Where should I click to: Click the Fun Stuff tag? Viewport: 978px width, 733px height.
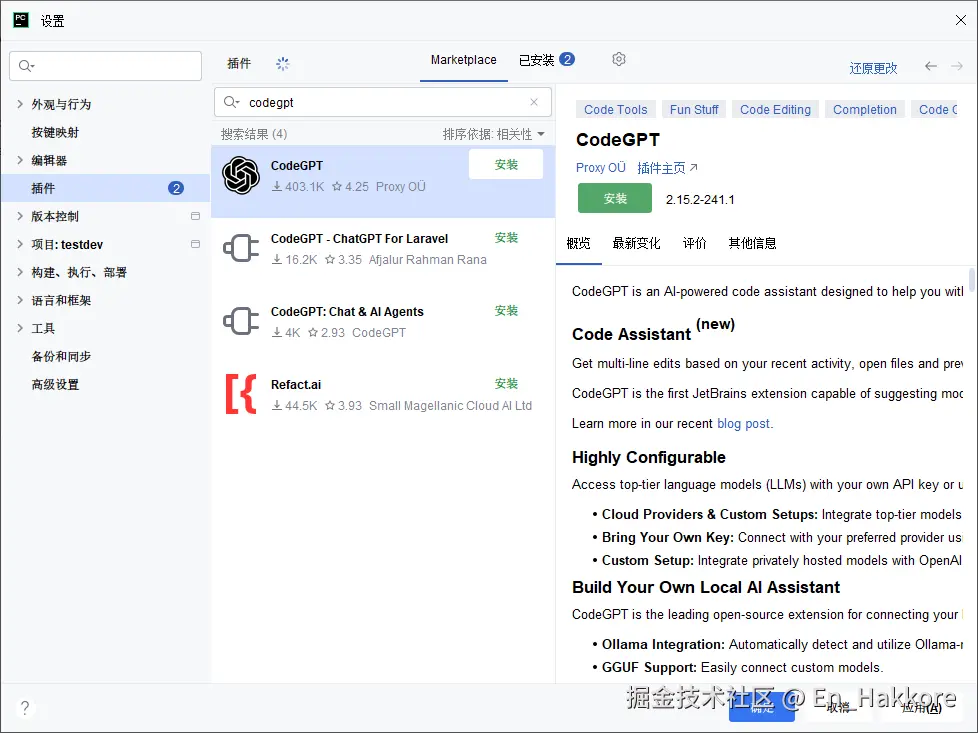pyautogui.click(x=694, y=110)
